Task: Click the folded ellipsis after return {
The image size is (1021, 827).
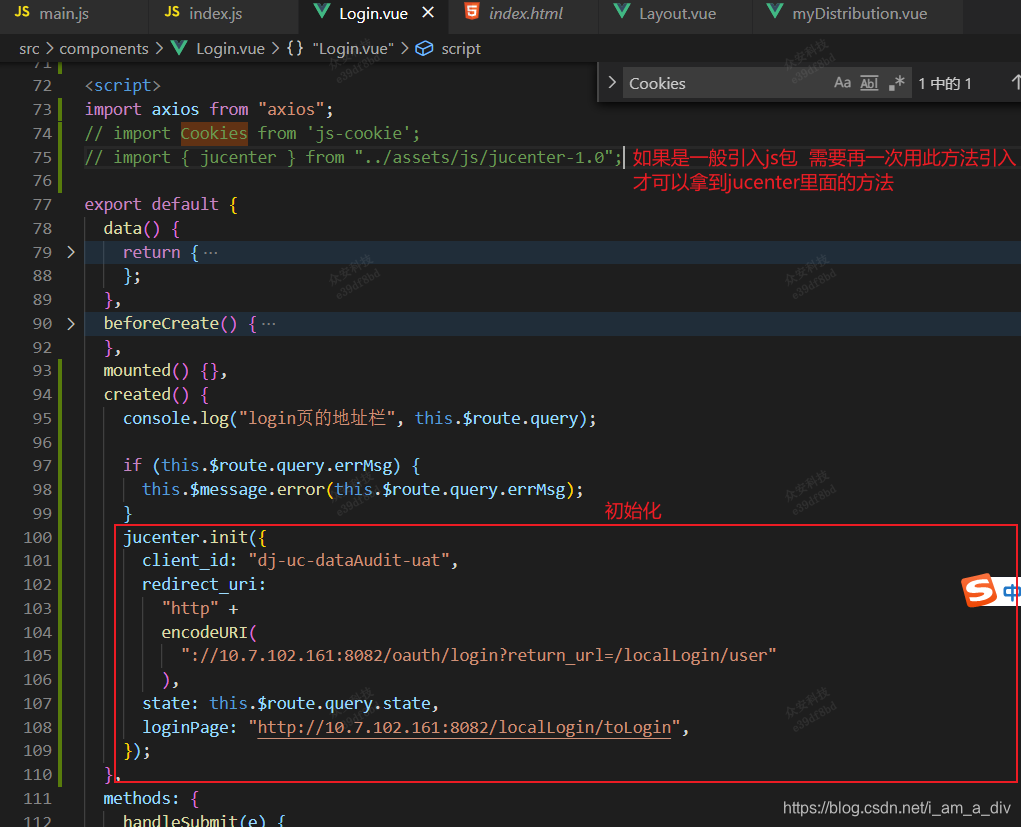Action: point(210,253)
